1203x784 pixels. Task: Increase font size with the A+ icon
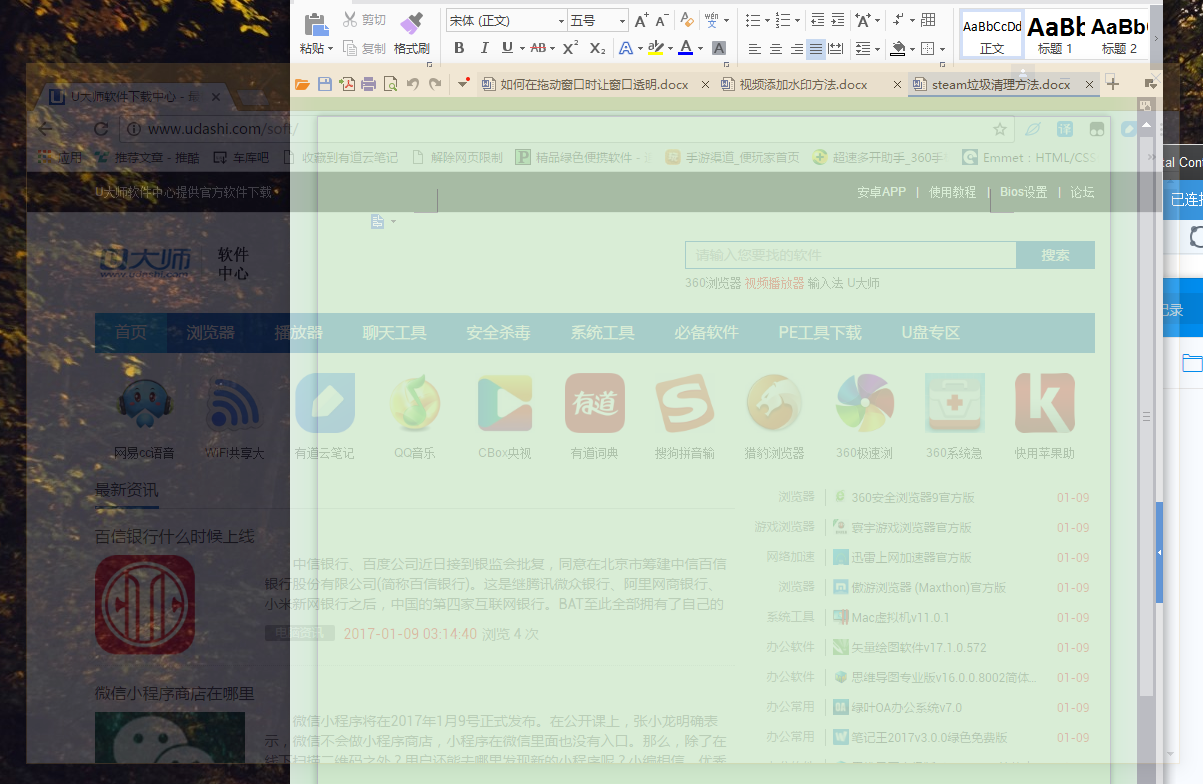click(642, 20)
